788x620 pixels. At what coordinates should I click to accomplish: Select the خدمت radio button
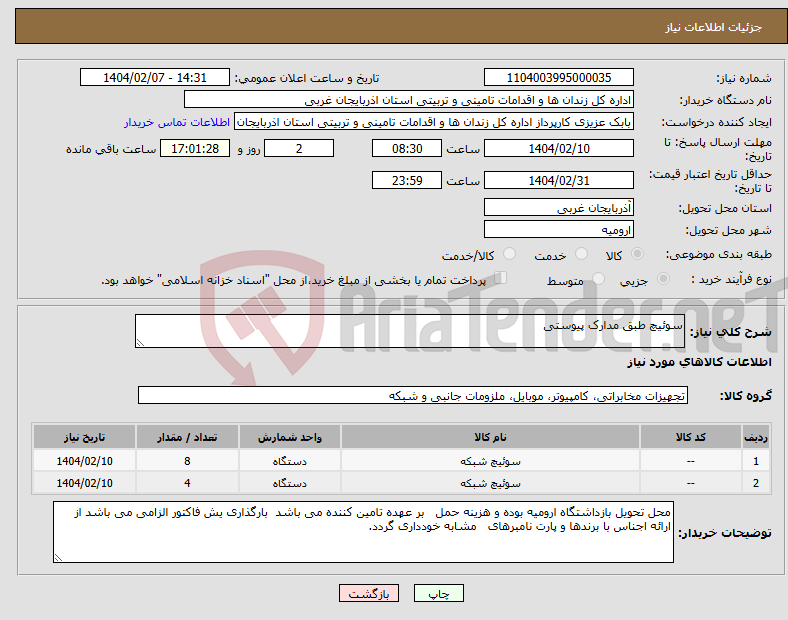coord(581,254)
